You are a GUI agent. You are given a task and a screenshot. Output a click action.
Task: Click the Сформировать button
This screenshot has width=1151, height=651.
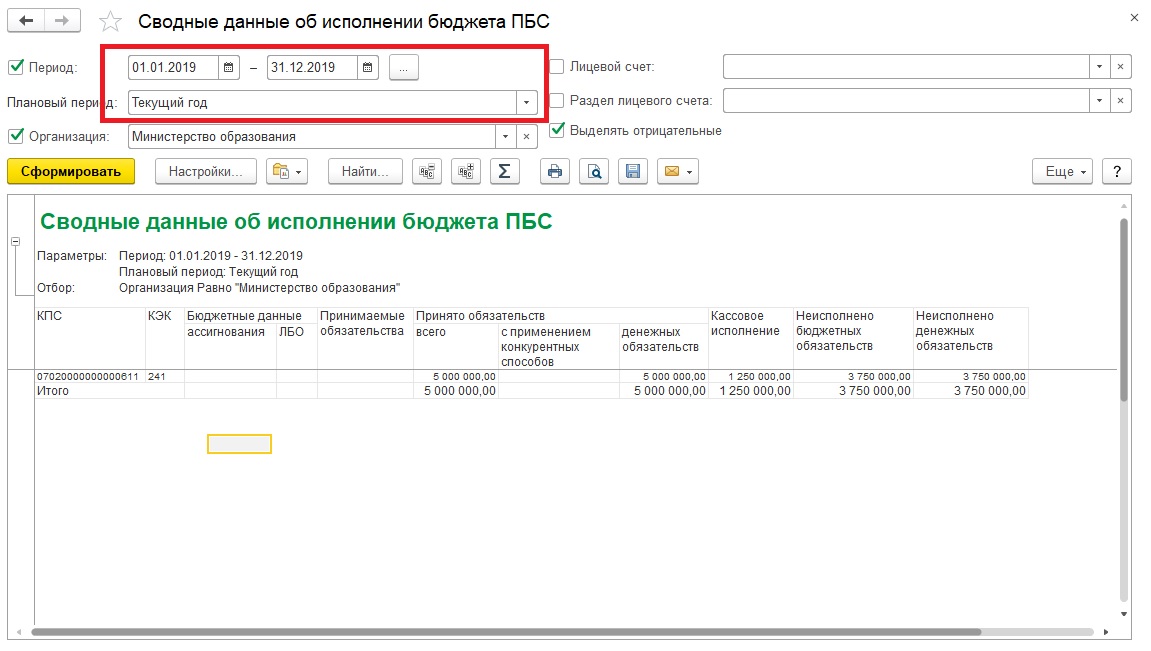click(71, 172)
